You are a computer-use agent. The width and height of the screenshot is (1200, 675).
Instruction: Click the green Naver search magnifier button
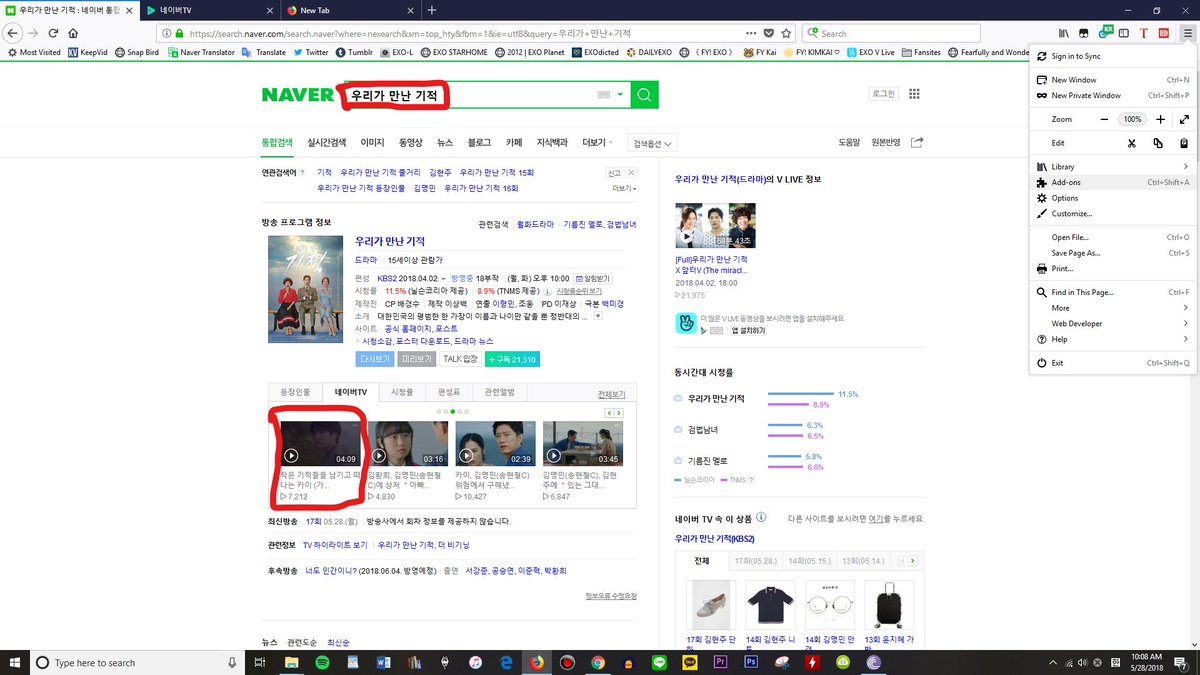pos(645,95)
